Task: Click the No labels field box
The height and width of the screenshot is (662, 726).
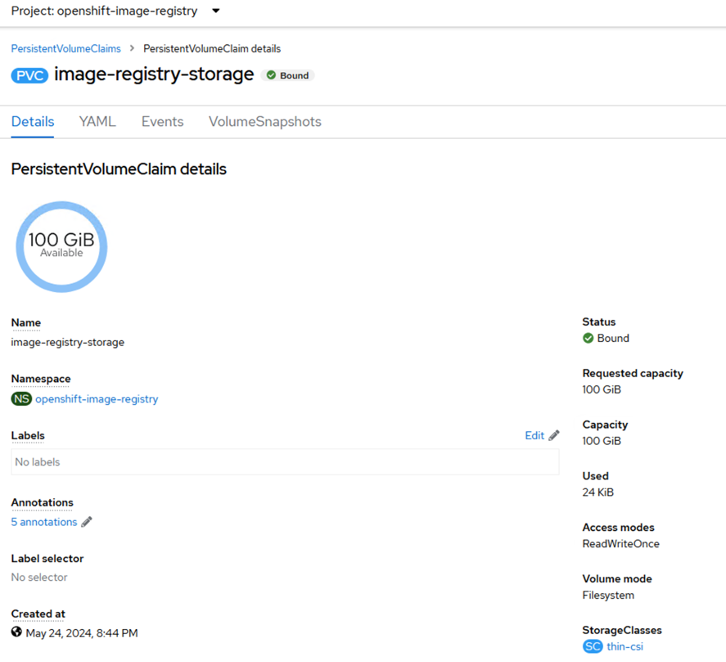Action: tap(285, 462)
